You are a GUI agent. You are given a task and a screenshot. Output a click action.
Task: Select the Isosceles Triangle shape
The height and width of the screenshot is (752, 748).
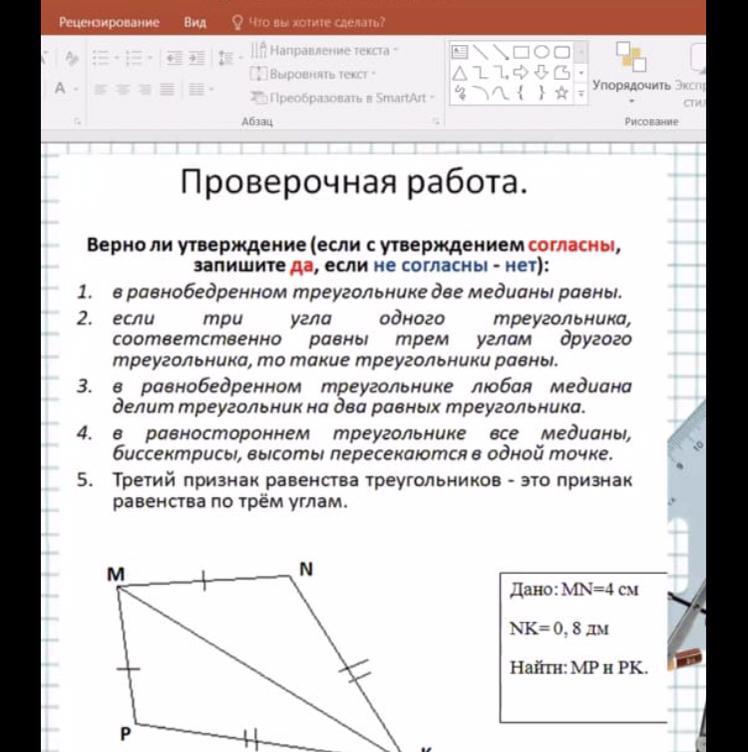point(460,73)
